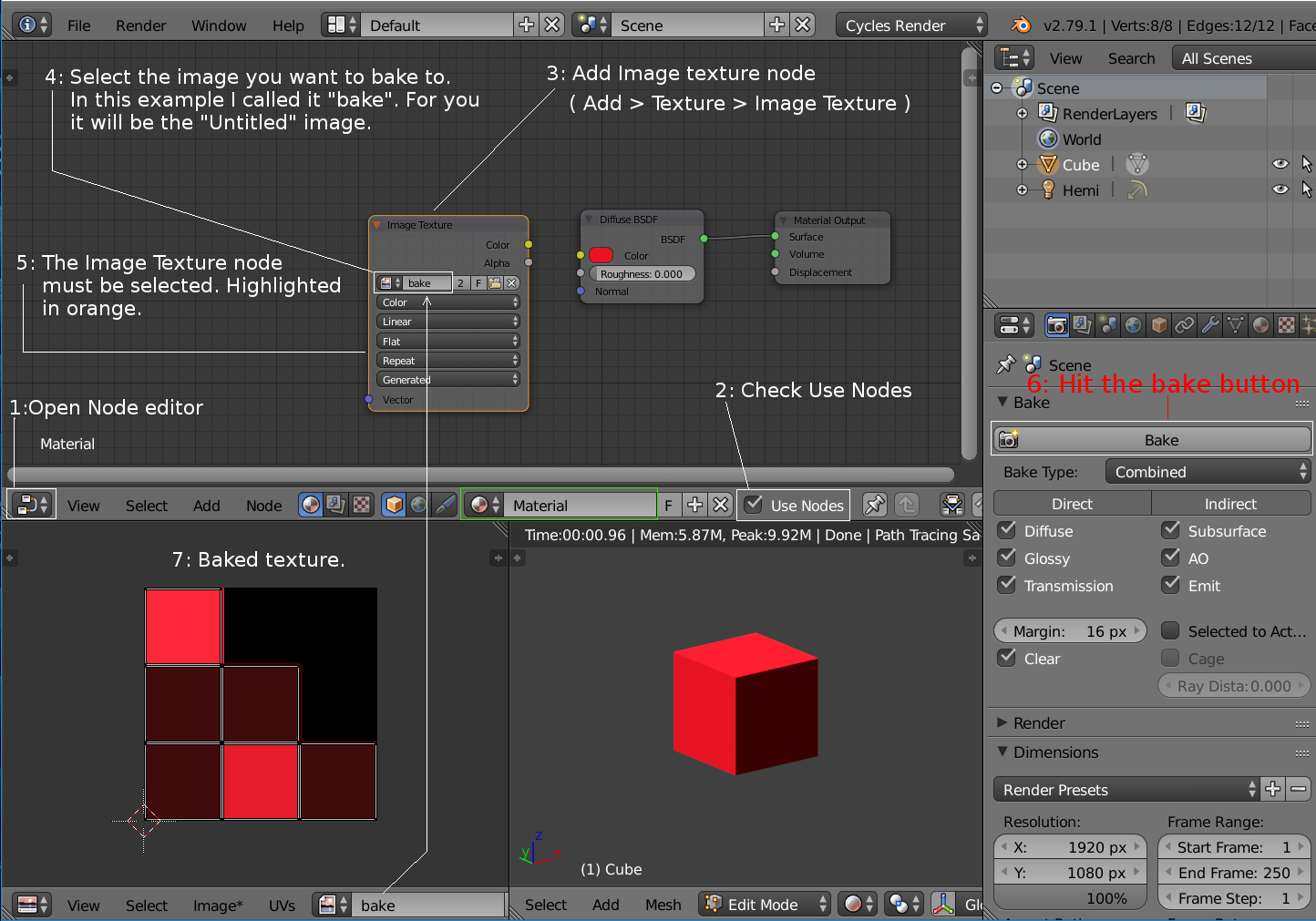Uncheck the Emit bake pass

[x=1171, y=585]
